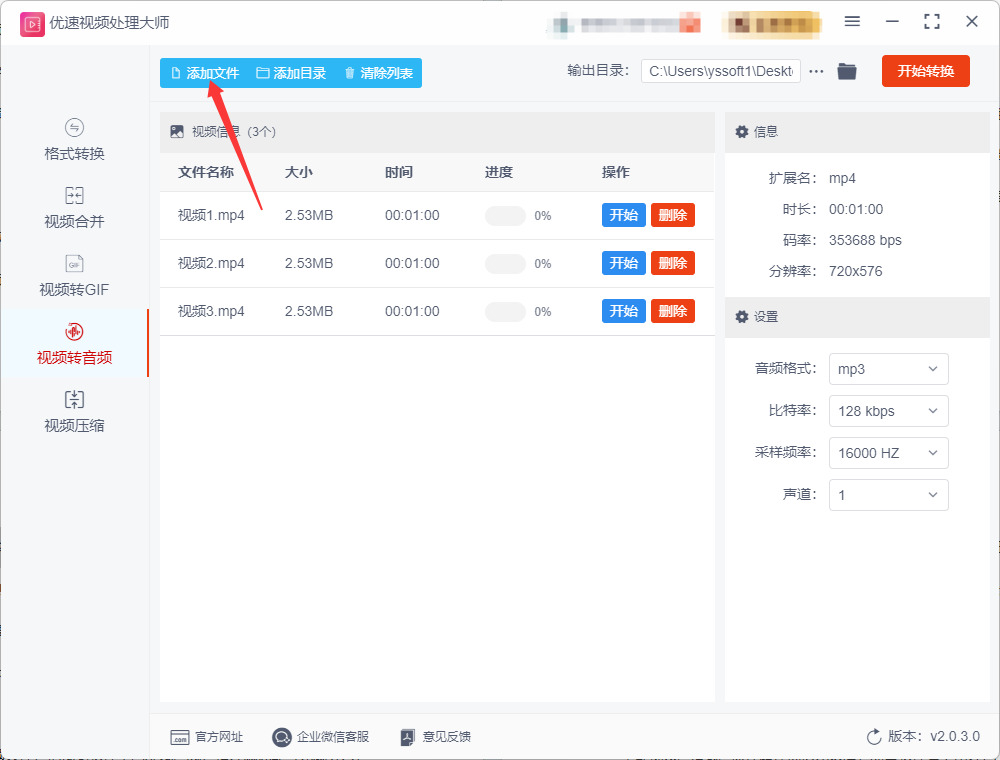Click the progress bar of 视频2.mp4
The height and width of the screenshot is (760, 1000).
505,263
